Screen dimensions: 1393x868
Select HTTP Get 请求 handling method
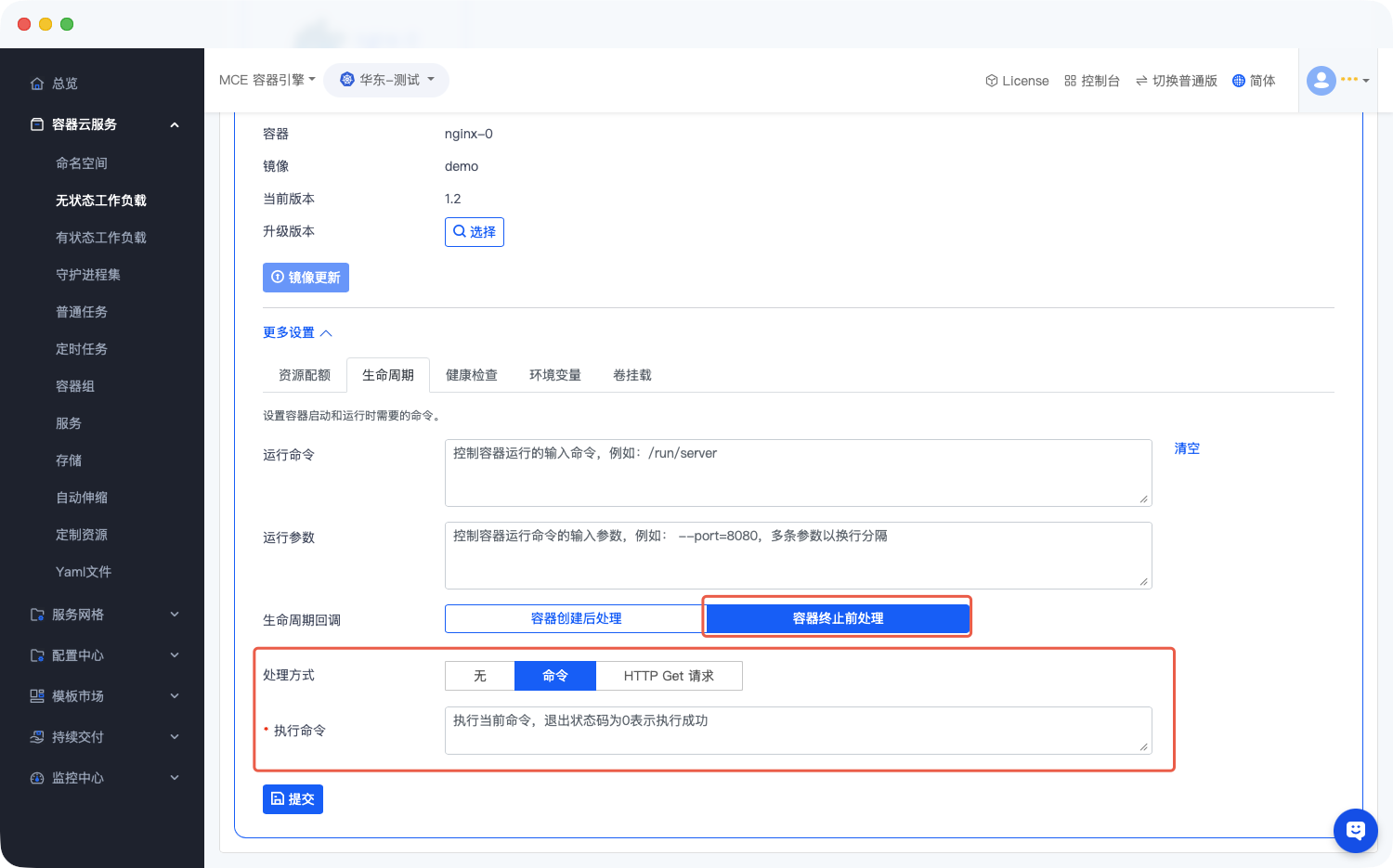click(669, 676)
